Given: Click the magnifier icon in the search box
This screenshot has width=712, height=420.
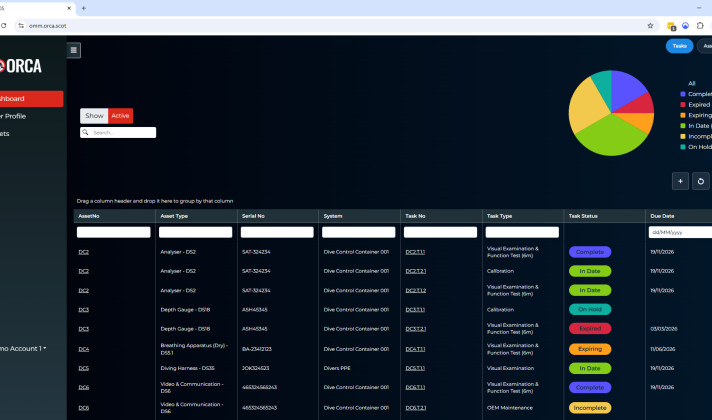Looking at the screenshot, I should (x=85, y=132).
